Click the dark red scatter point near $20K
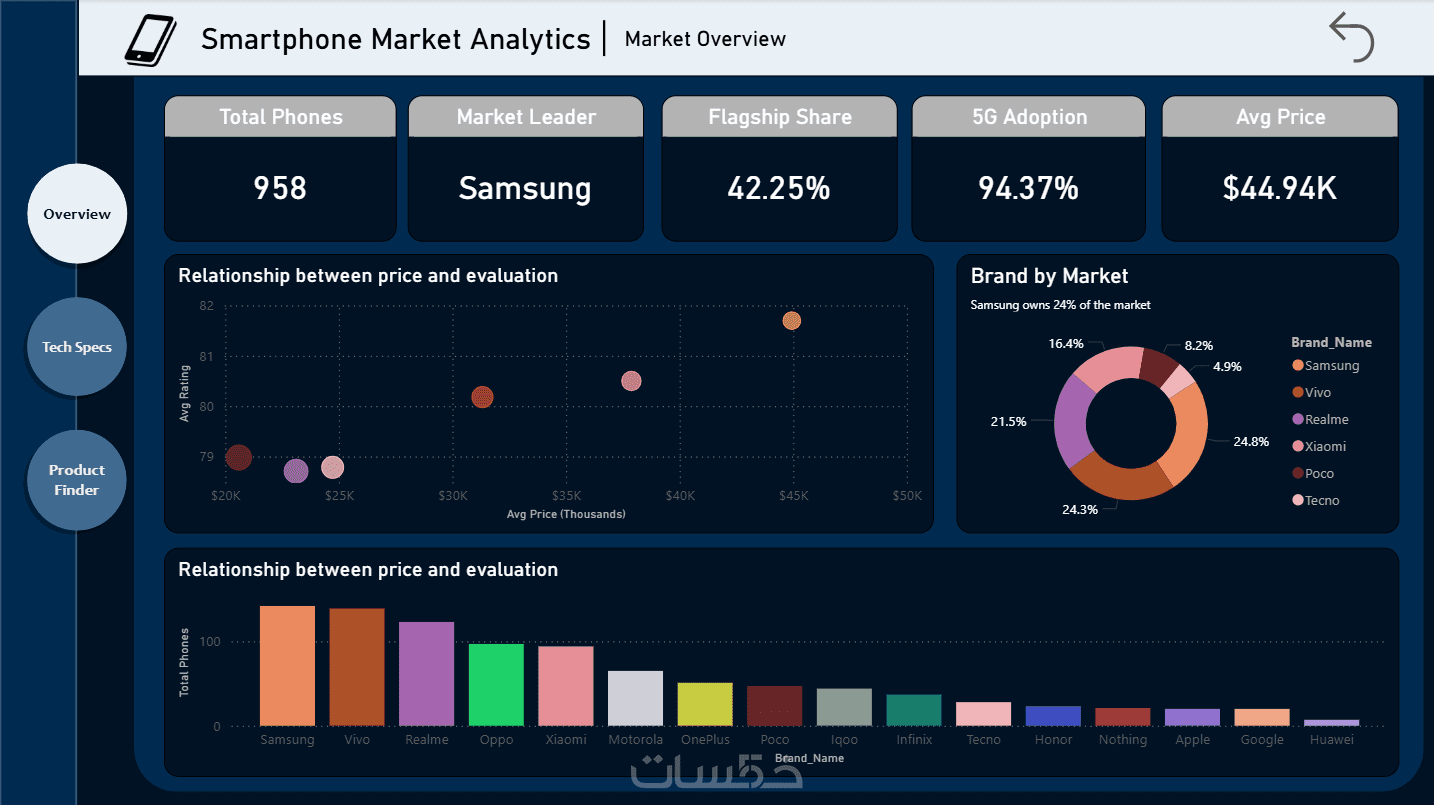The height and width of the screenshot is (805, 1434). pos(238,457)
